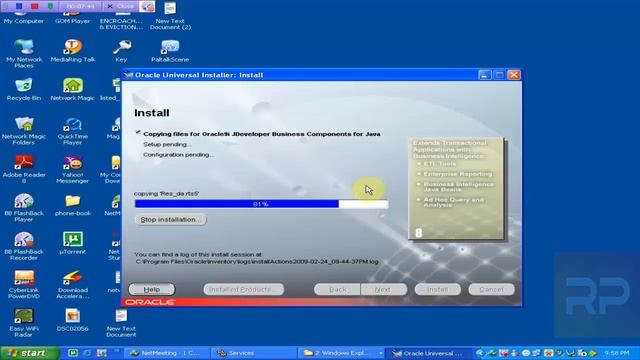Click the µTorrent quick launch taskbar icon

[73, 353]
